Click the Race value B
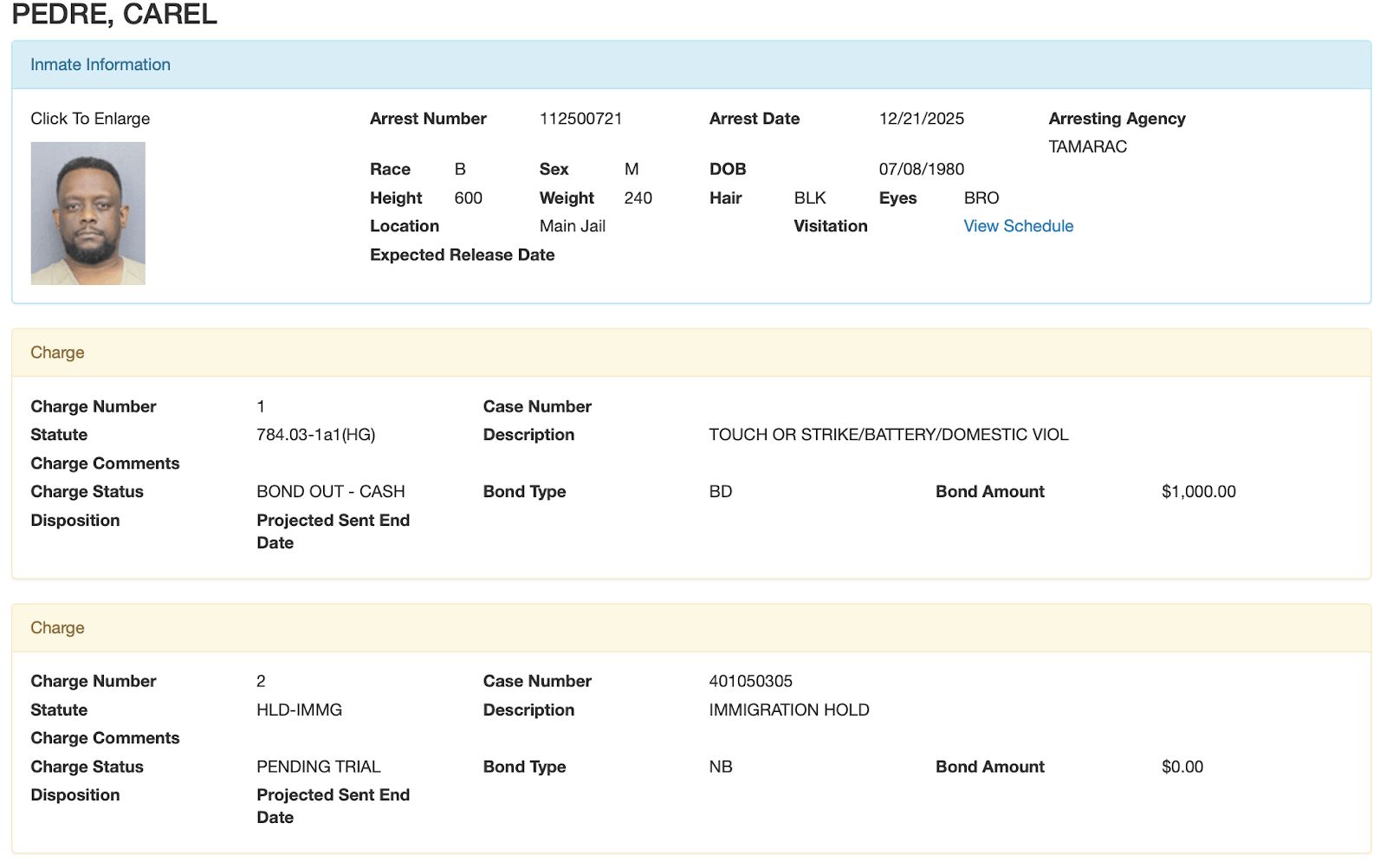The width and height of the screenshot is (1386, 868). click(x=460, y=169)
